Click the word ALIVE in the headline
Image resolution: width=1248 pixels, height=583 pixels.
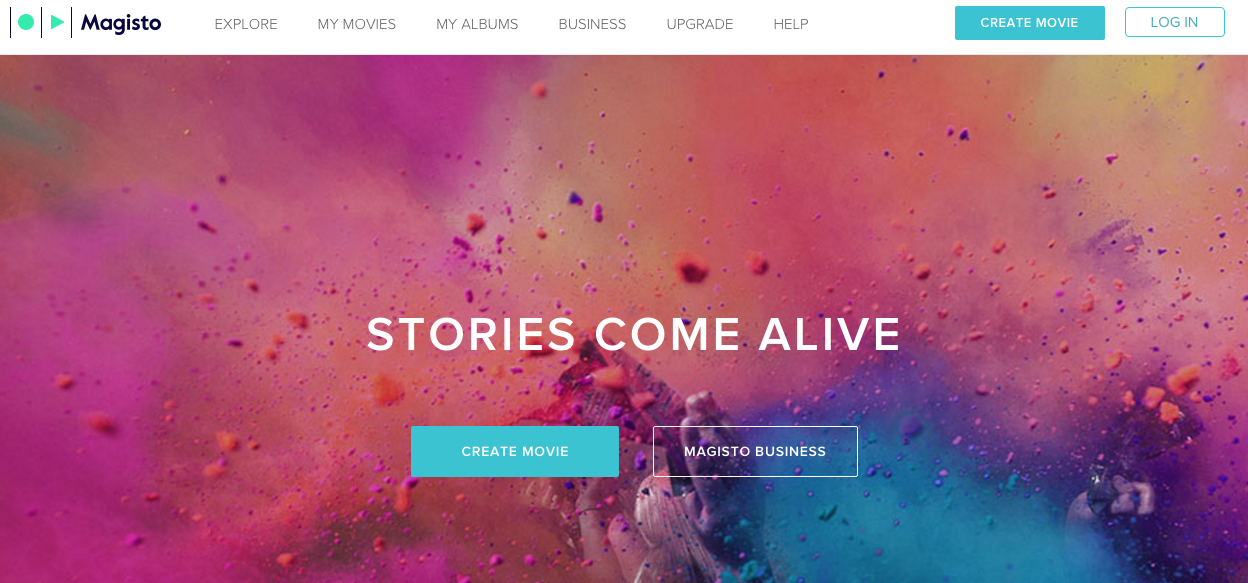[x=830, y=335]
